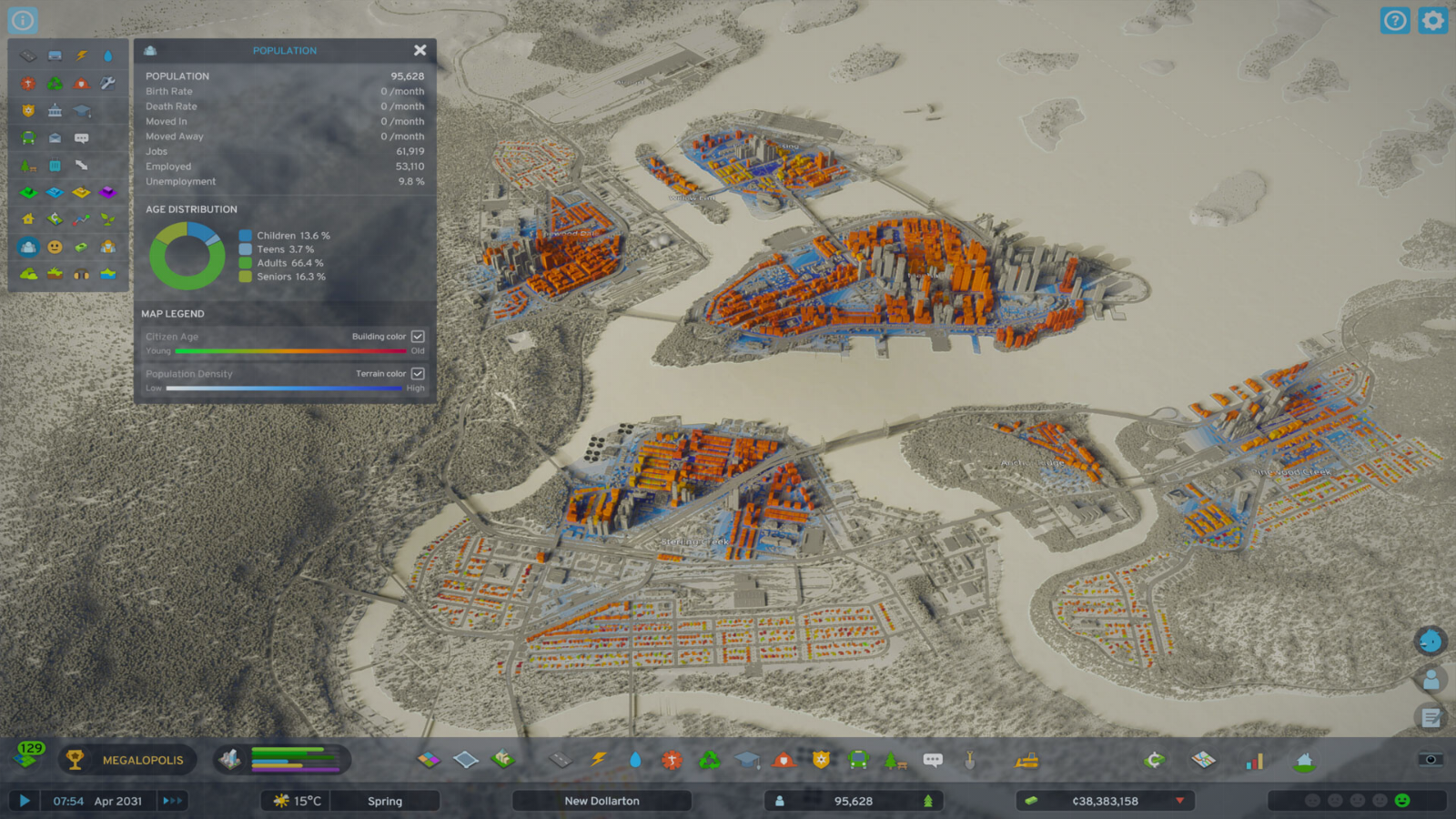Toggle the Terrain color checkbox
This screenshot has height=819, width=1456.
tap(418, 373)
